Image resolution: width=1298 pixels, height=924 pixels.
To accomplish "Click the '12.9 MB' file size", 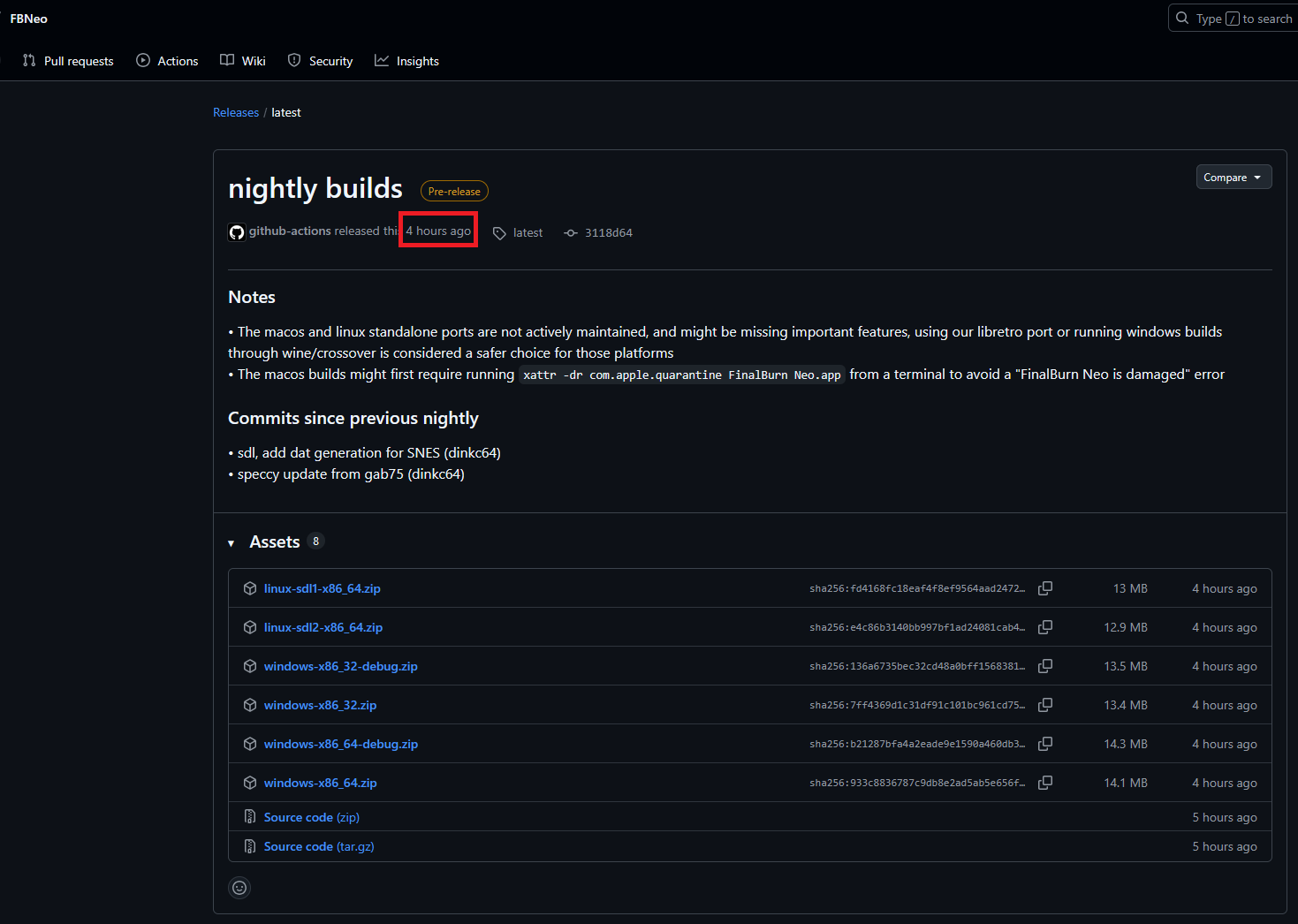I will point(1126,627).
